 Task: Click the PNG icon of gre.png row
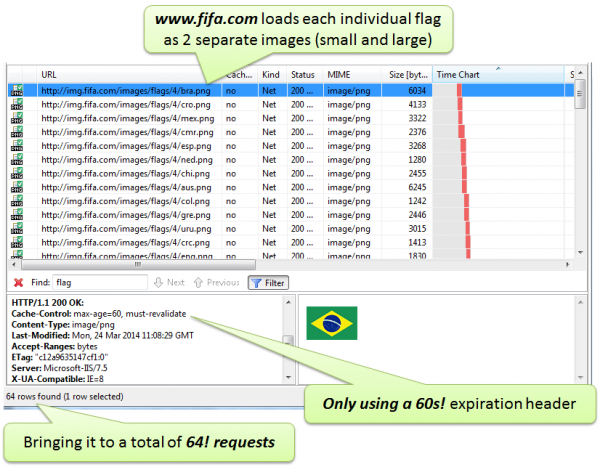(17, 214)
